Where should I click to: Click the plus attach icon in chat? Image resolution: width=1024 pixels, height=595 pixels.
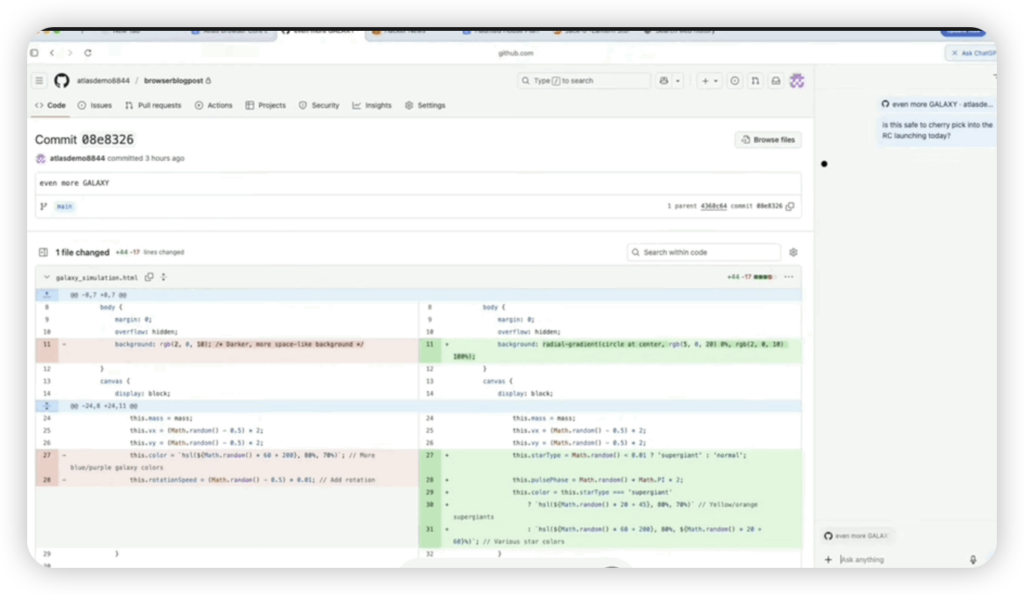[828, 560]
